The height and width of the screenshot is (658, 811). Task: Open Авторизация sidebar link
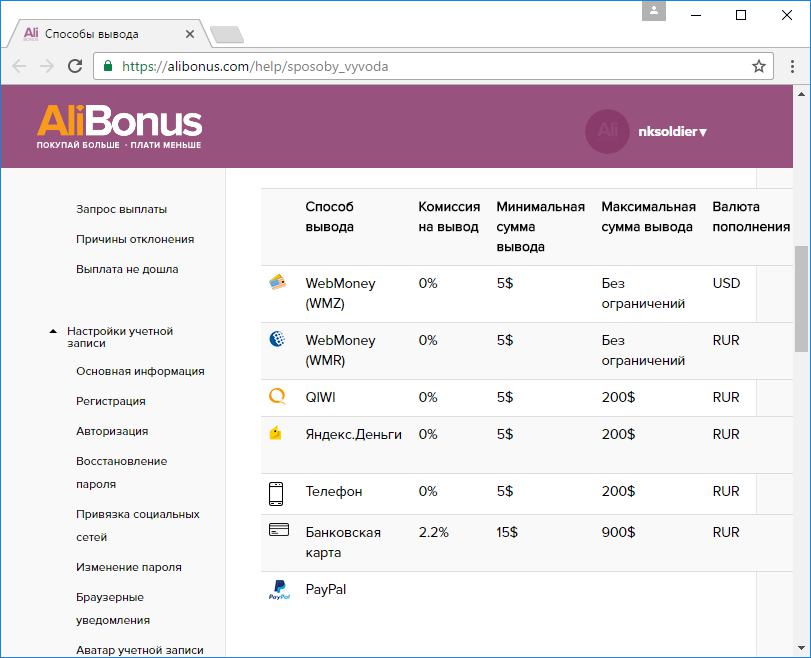[112, 431]
